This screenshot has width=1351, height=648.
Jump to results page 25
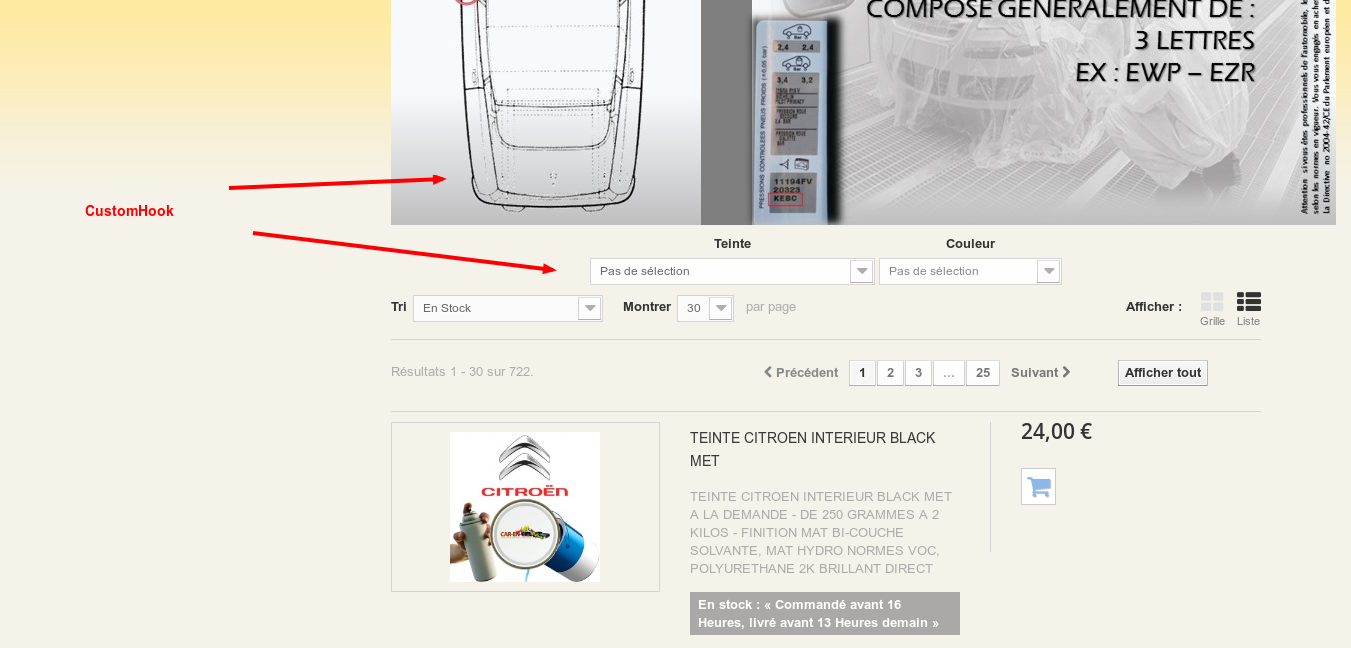point(983,373)
